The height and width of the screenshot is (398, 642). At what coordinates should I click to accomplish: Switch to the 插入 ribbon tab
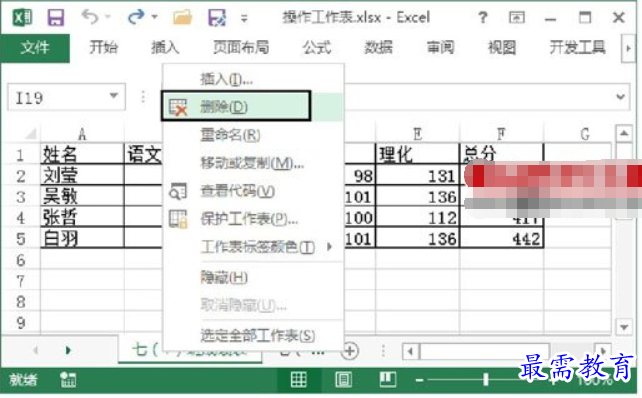click(165, 48)
